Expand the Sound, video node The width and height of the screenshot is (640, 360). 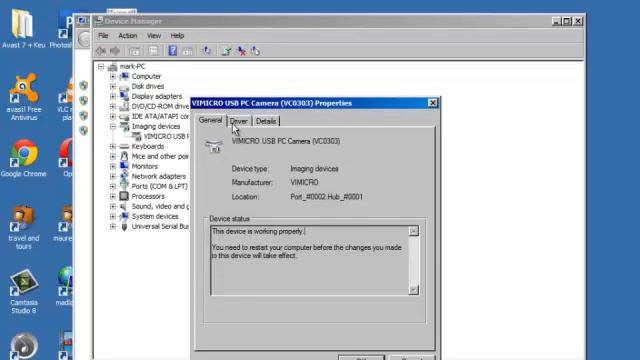113,207
